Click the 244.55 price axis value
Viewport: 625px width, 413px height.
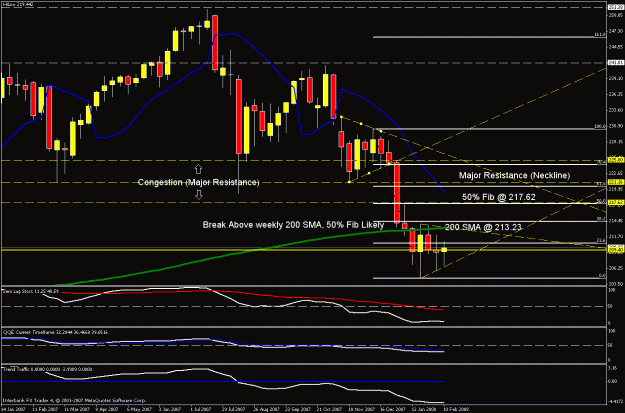pyautogui.click(x=616, y=46)
